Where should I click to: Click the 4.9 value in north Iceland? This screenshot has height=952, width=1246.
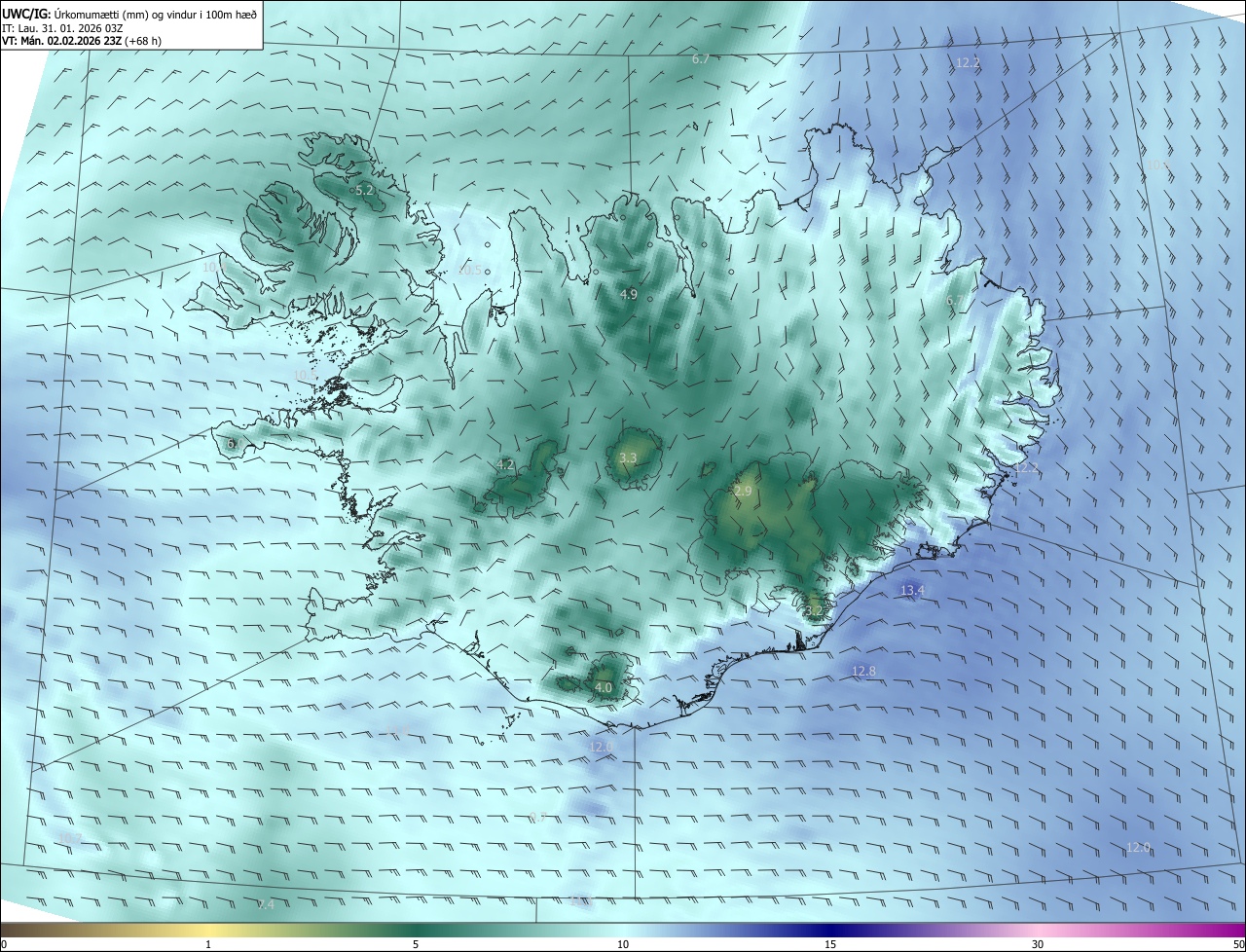(x=628, y=294)
